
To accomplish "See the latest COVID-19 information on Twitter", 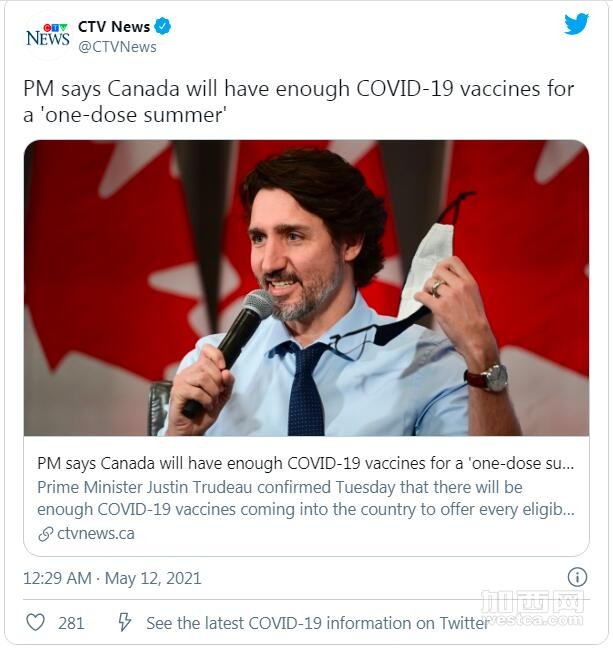I will pos(317,623).
